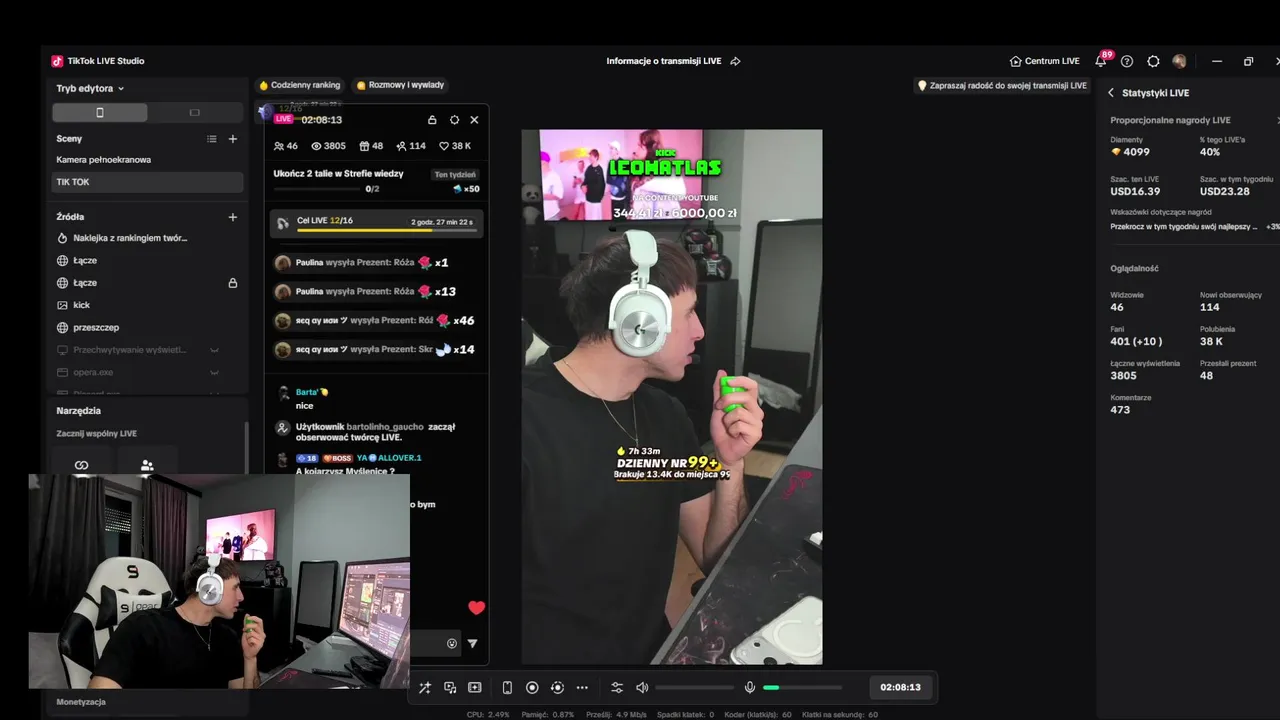The width and height of the screenshot is (1280, 720).
Task: Click the record button in bottom toolbar
Action: pos(532,688)
